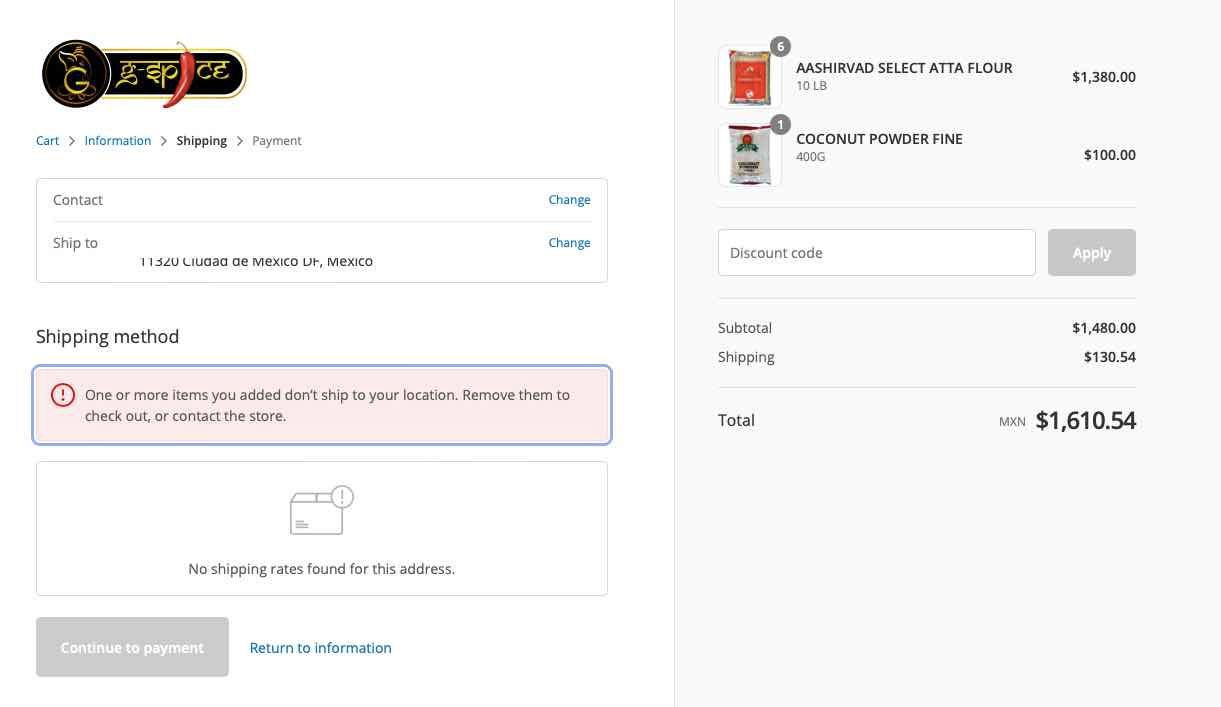Focus the Discount code field
Screen dimensions: 1221x707
(876, 253)
